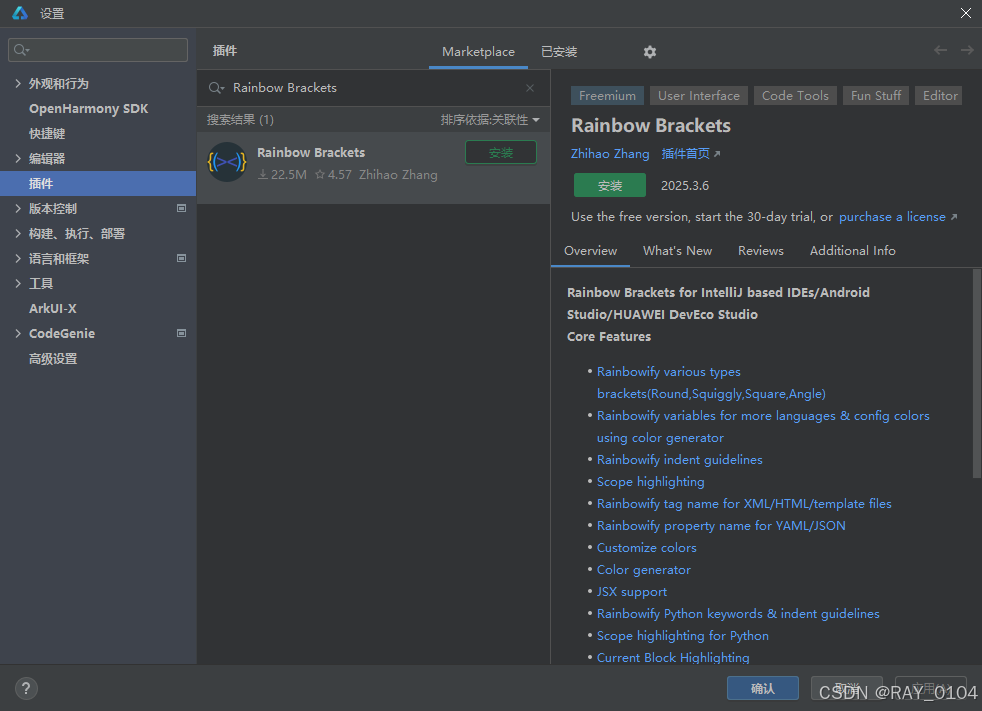Select the Rainbow Brackets search result row
The width and height of the screenshot is (982, 711).
click(373, 167)
